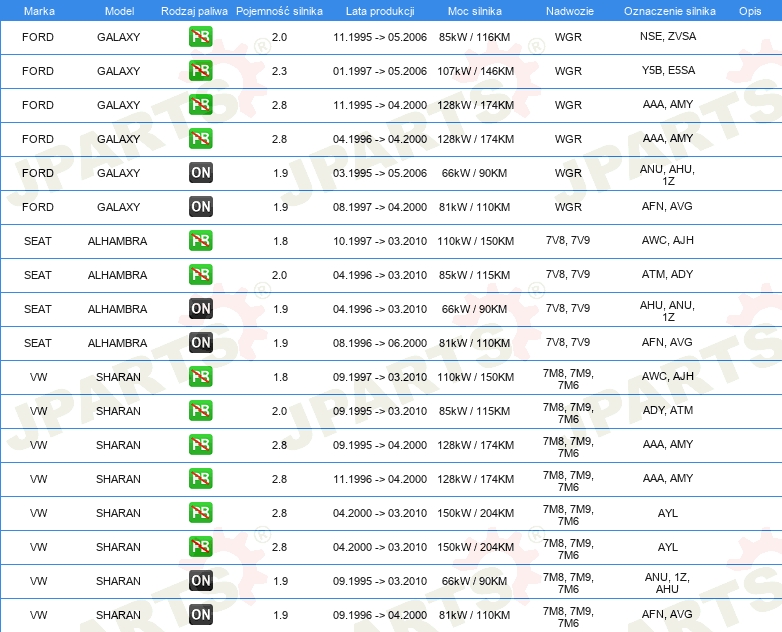The width and height of the screenshot is (782, 632).
Task: Click the Marka column header
Action: pyautogui.click(x=39, y=11)
